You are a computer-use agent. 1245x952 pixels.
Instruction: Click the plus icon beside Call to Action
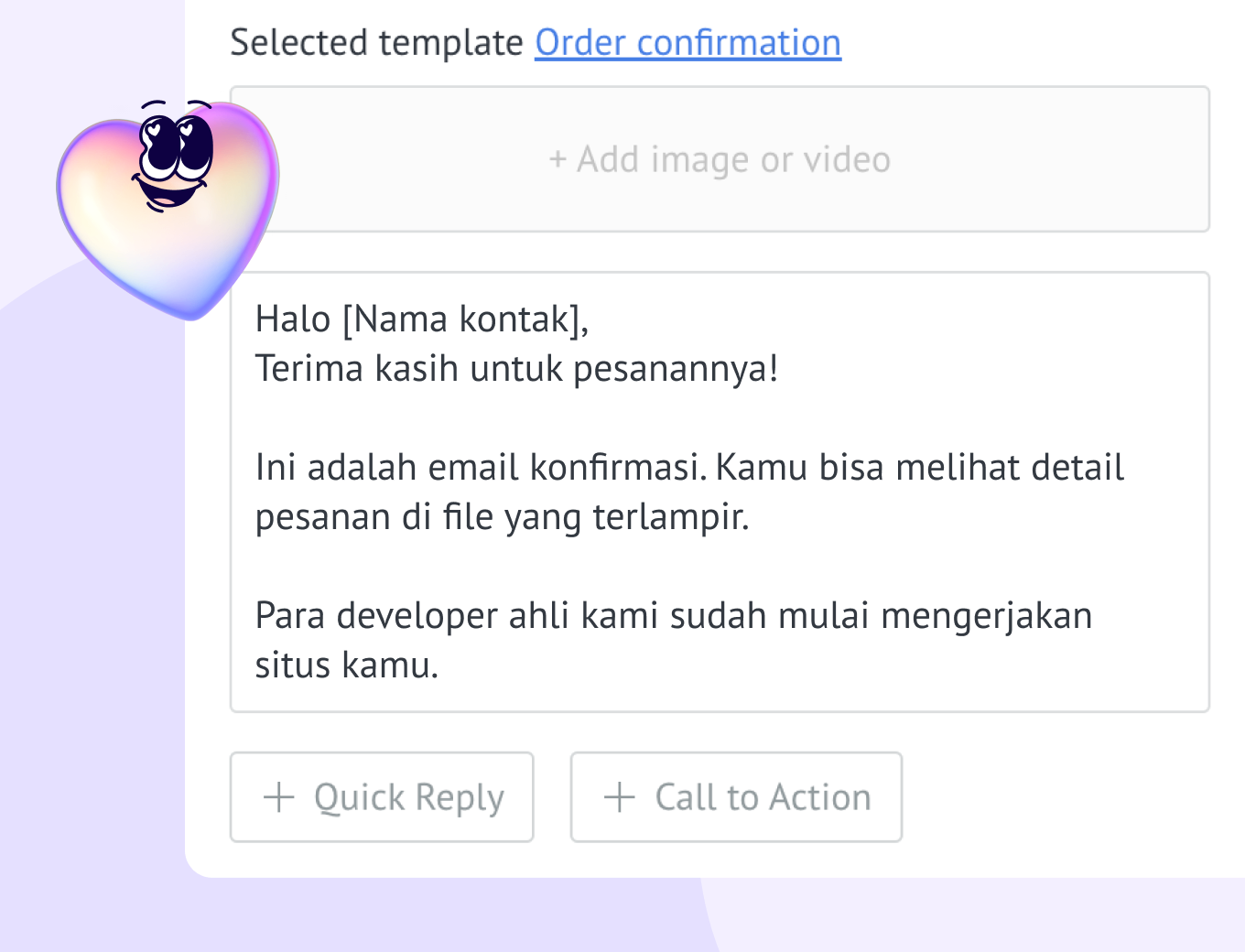click(620, 797)
